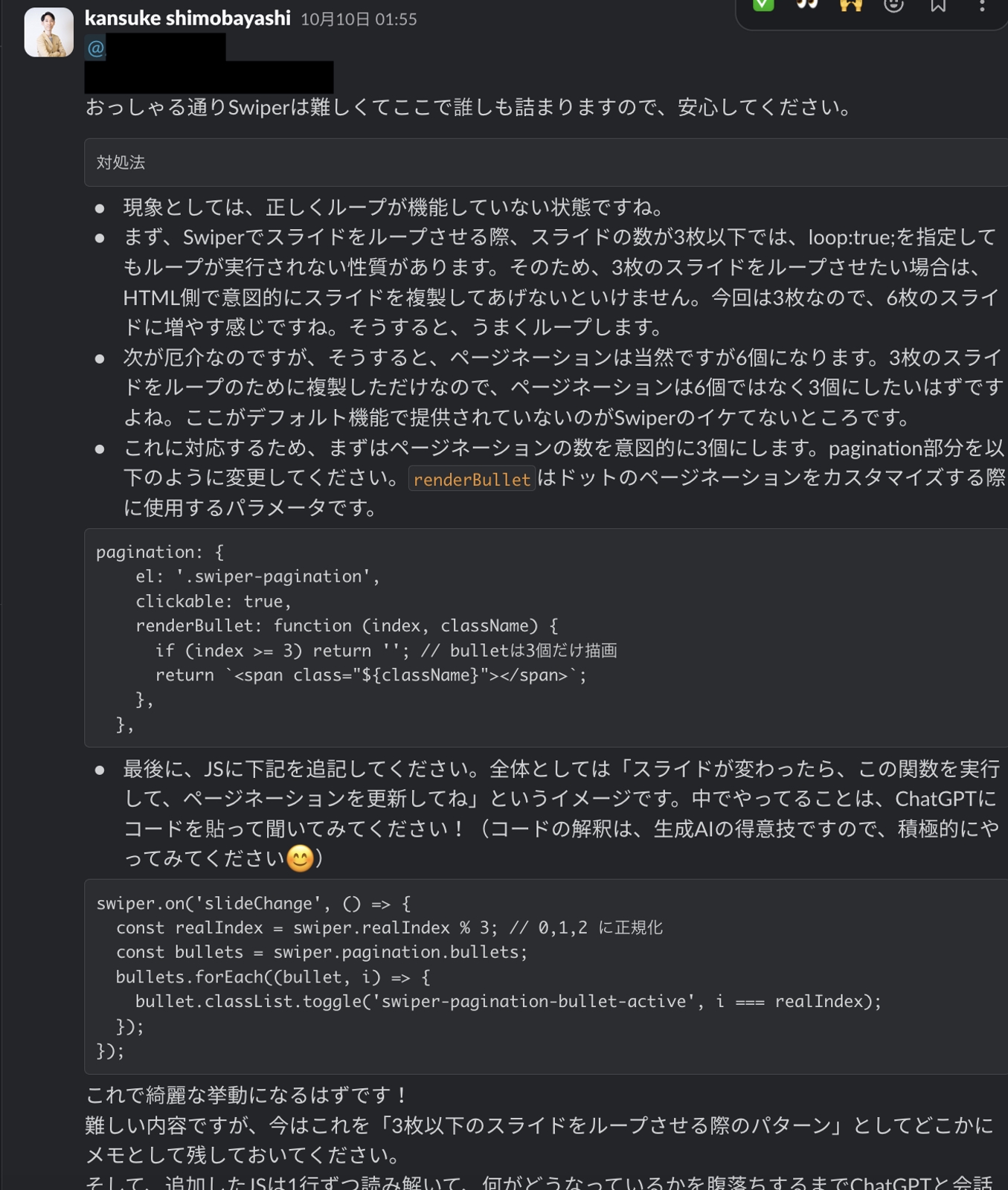Click the renderBullet inline code tag
1008x1190 pixels.
pyautogui.click(x=472, y=480)
